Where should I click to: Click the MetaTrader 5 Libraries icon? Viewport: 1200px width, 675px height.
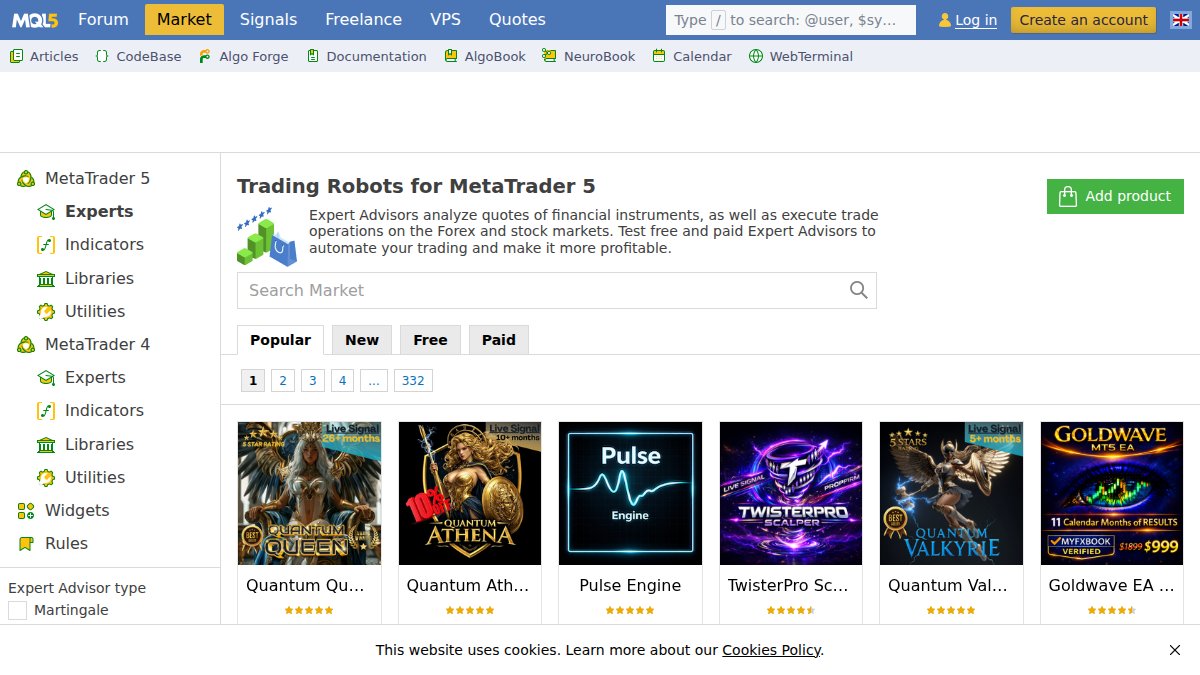click(x=46, y=279)
